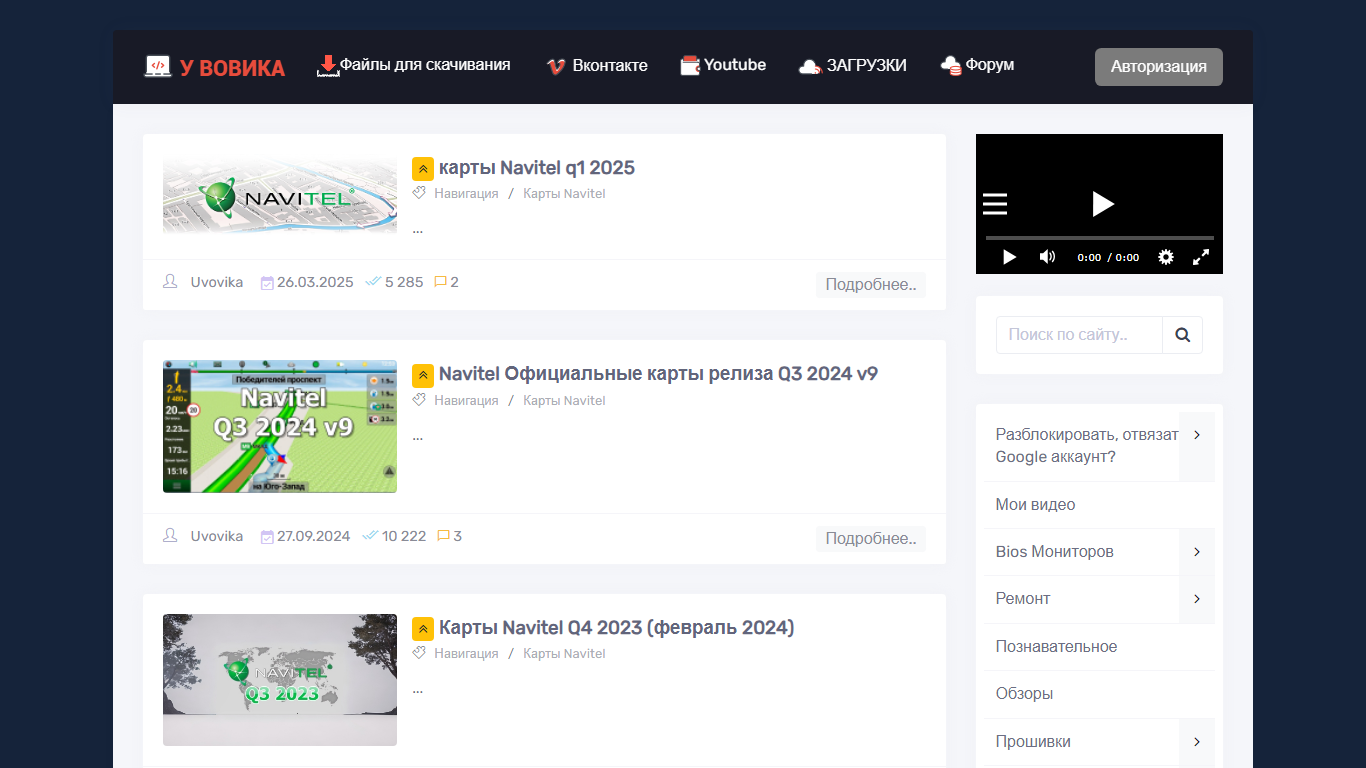1366x768 pixels.
Task: Click the views checkmark icon beside 5 285
Action: [373, 282]
